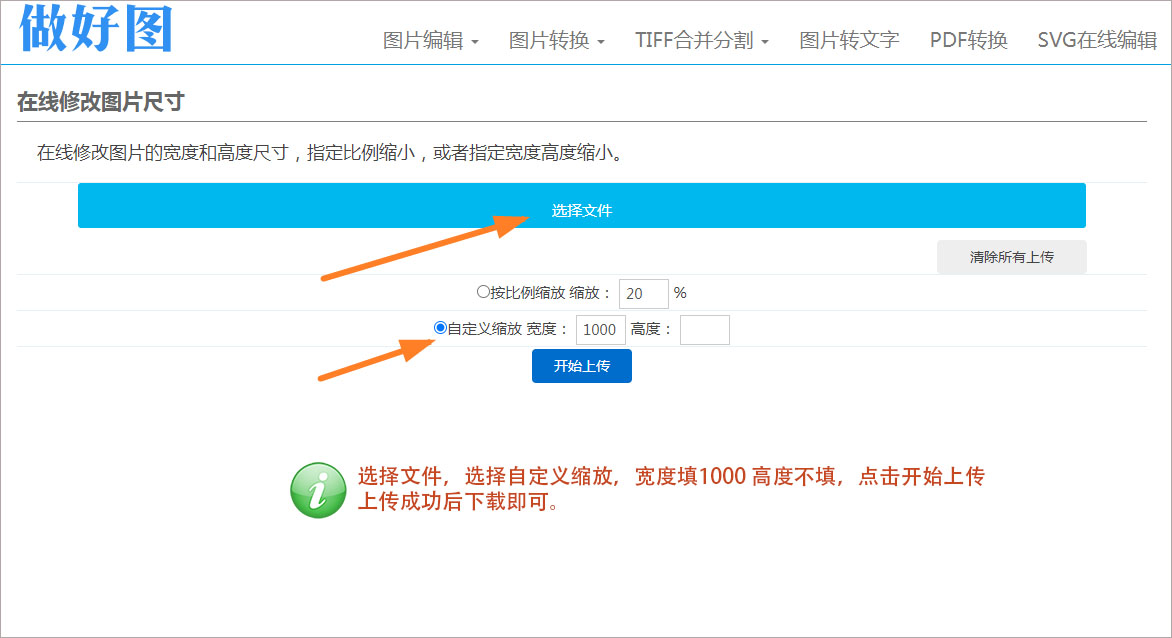Image resolution: width=1172 pixels, height=638 pixels.
Task: Click the empty 高度 input field
Action: [704, 330]
